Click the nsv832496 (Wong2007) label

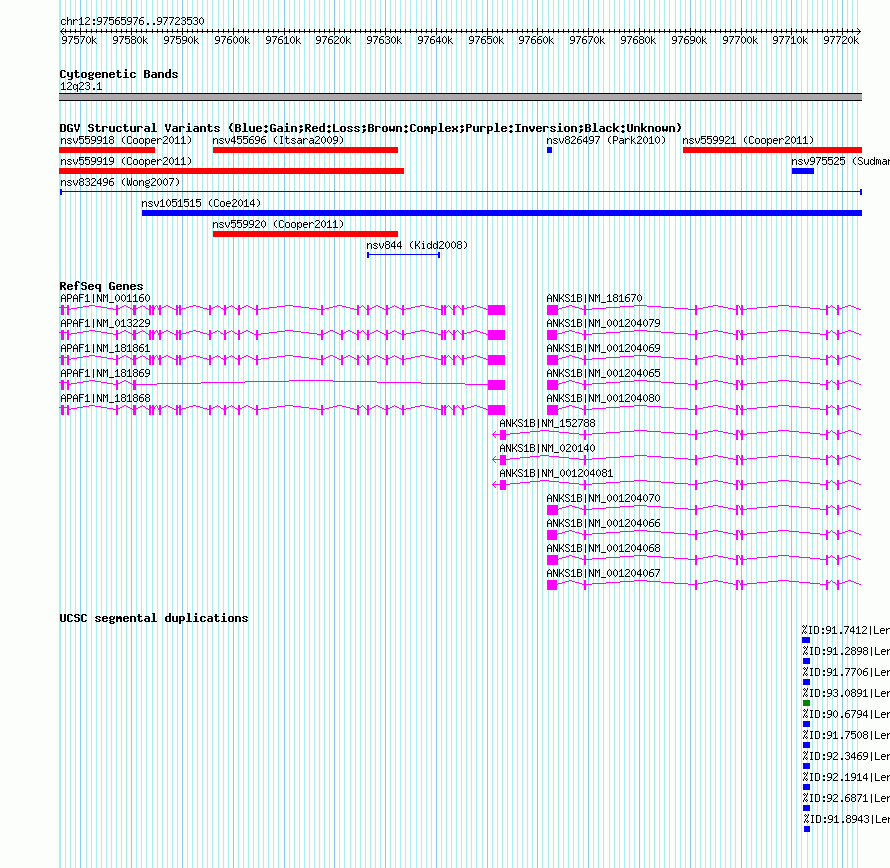(x=120, y=182)
